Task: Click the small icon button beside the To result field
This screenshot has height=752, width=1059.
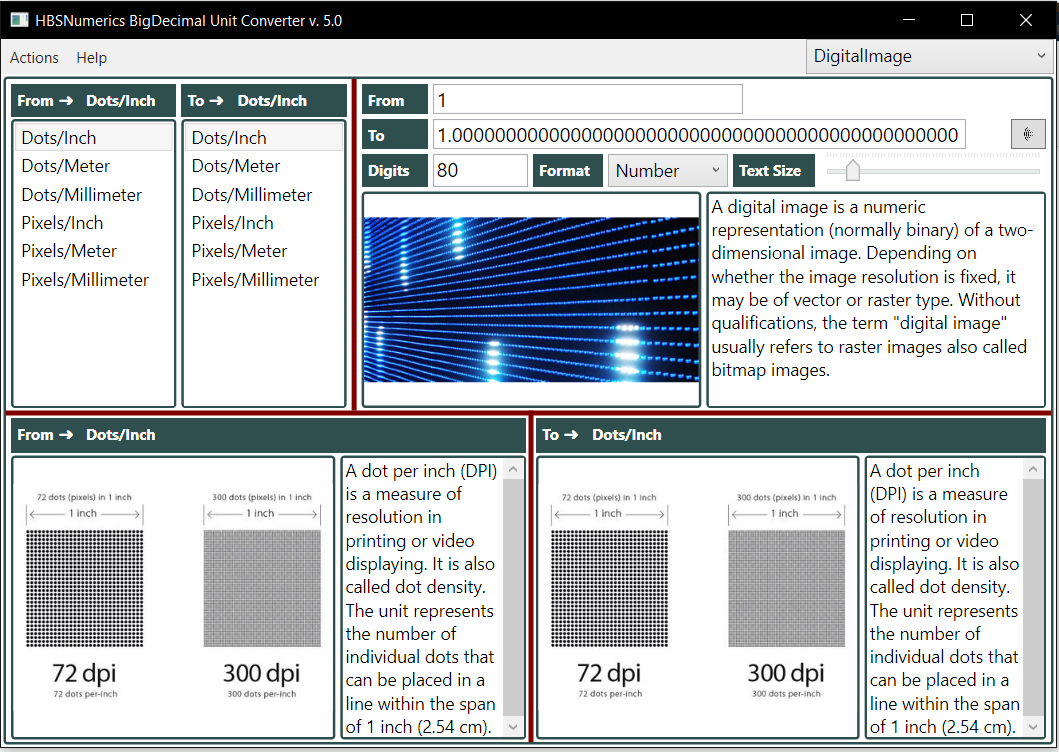Action: click(x=1028, y=134)
